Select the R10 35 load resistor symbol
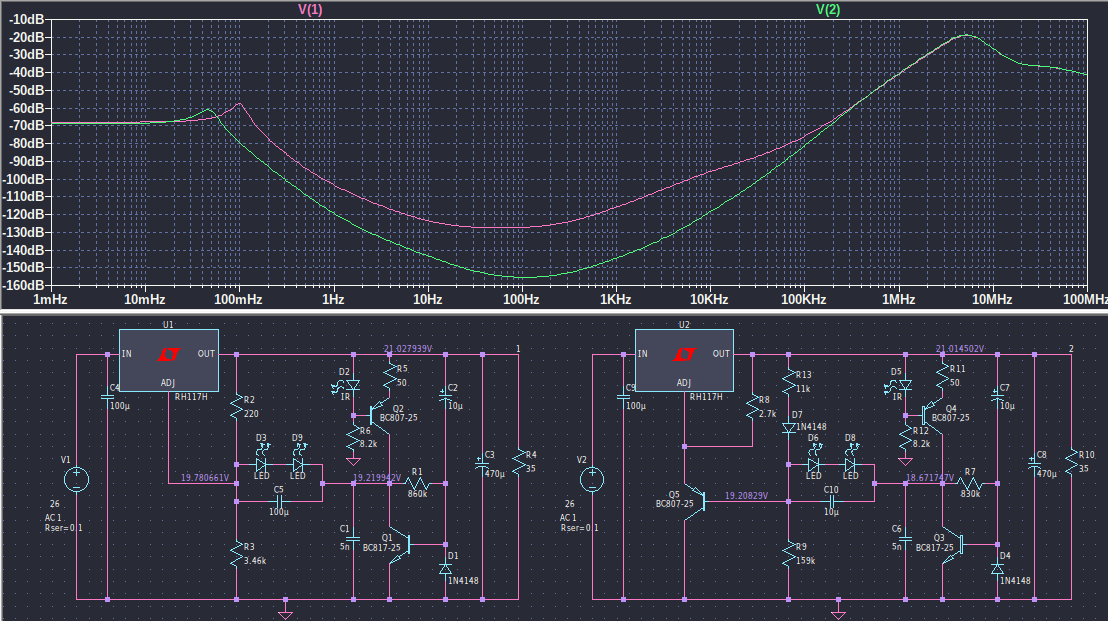Image resolution: width=1108 pixels, height=621 pixels. 1072,462
